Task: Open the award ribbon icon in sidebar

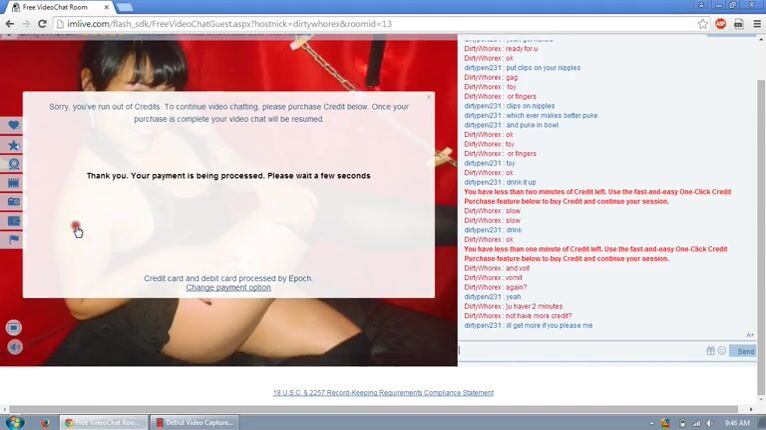Action: [x=14, y=164]
